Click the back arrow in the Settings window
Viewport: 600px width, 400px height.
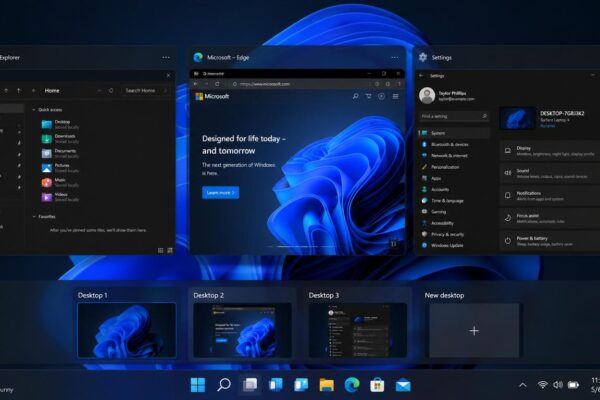[421, 76]
